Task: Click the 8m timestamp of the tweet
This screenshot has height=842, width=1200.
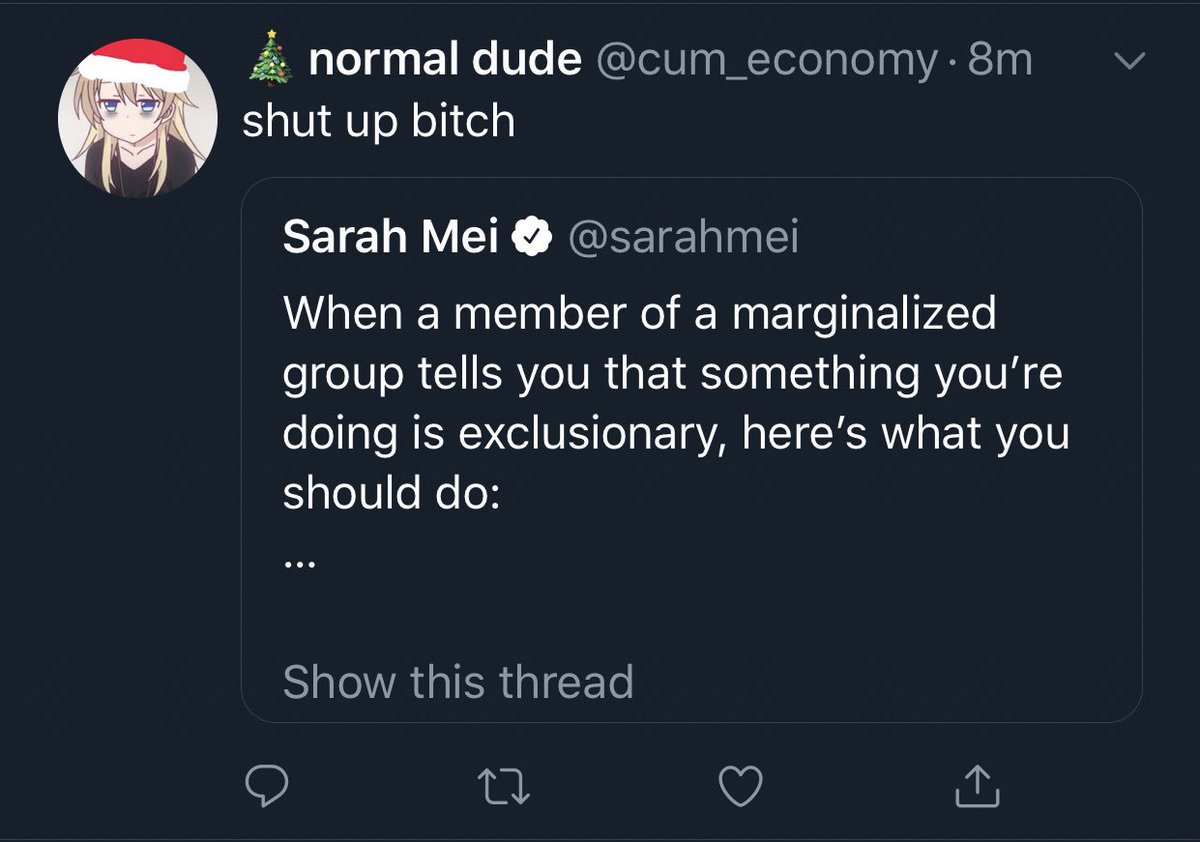Action: pos(1000,60)
